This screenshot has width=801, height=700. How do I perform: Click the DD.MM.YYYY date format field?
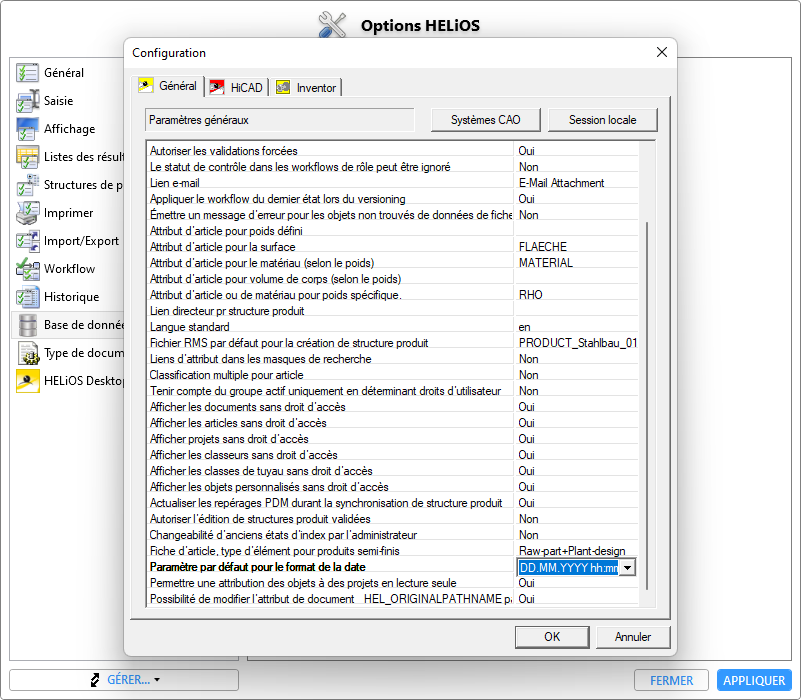click(x=568, y=568)
